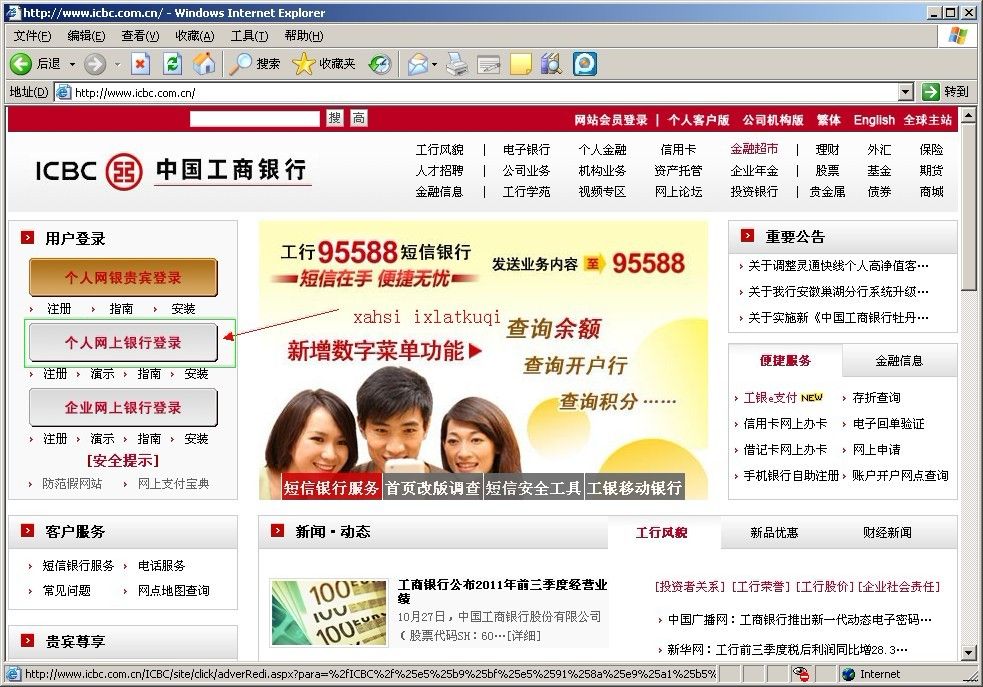983x687 pixels.
Task: Click the yellow note toolbar icon
Action: pos(520,64)
